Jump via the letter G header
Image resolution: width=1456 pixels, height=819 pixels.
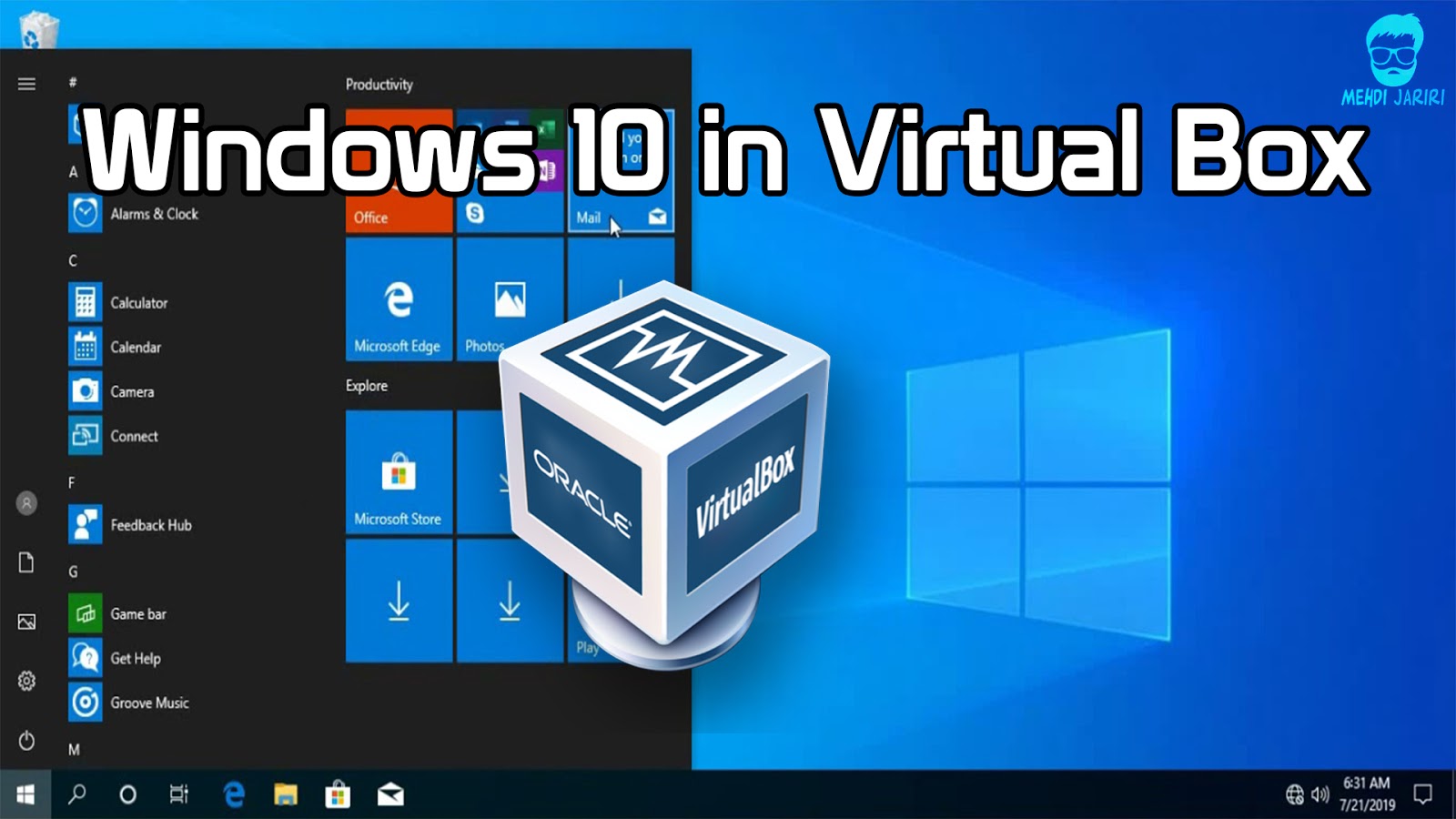click(x=73, y=571)
